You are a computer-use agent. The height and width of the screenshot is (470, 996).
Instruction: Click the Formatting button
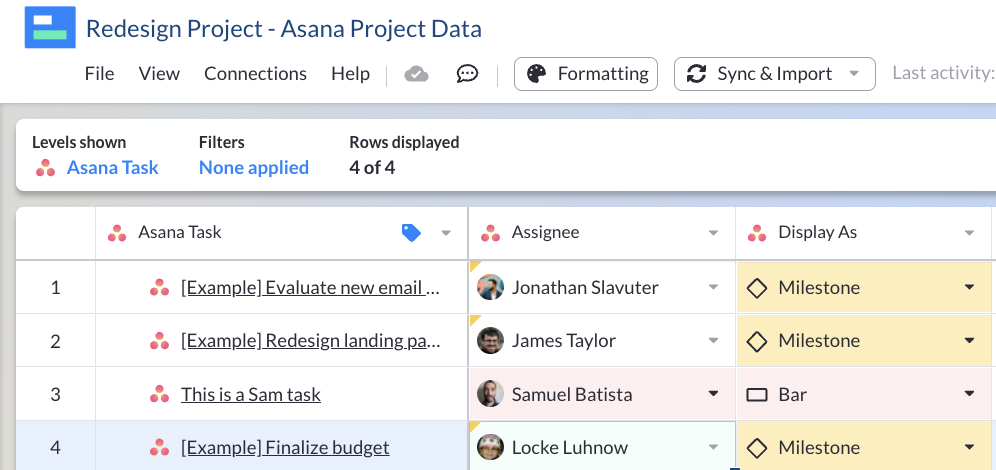586,74
